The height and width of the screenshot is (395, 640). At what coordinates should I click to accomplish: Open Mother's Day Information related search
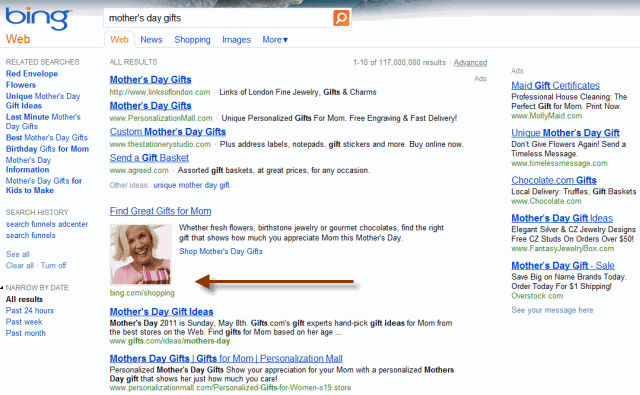point(28,165)
